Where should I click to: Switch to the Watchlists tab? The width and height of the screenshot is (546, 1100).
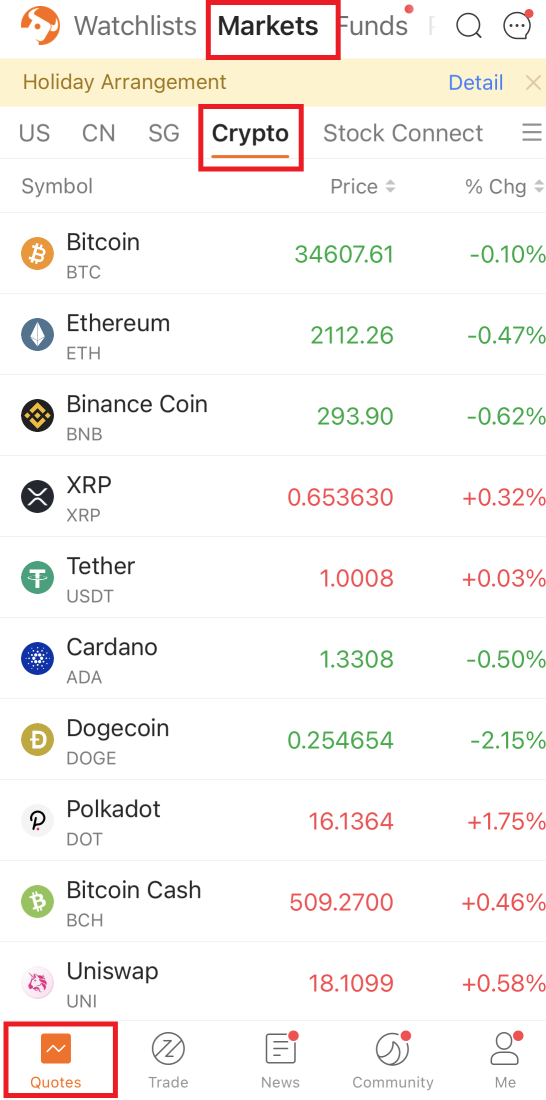point(135,26)
